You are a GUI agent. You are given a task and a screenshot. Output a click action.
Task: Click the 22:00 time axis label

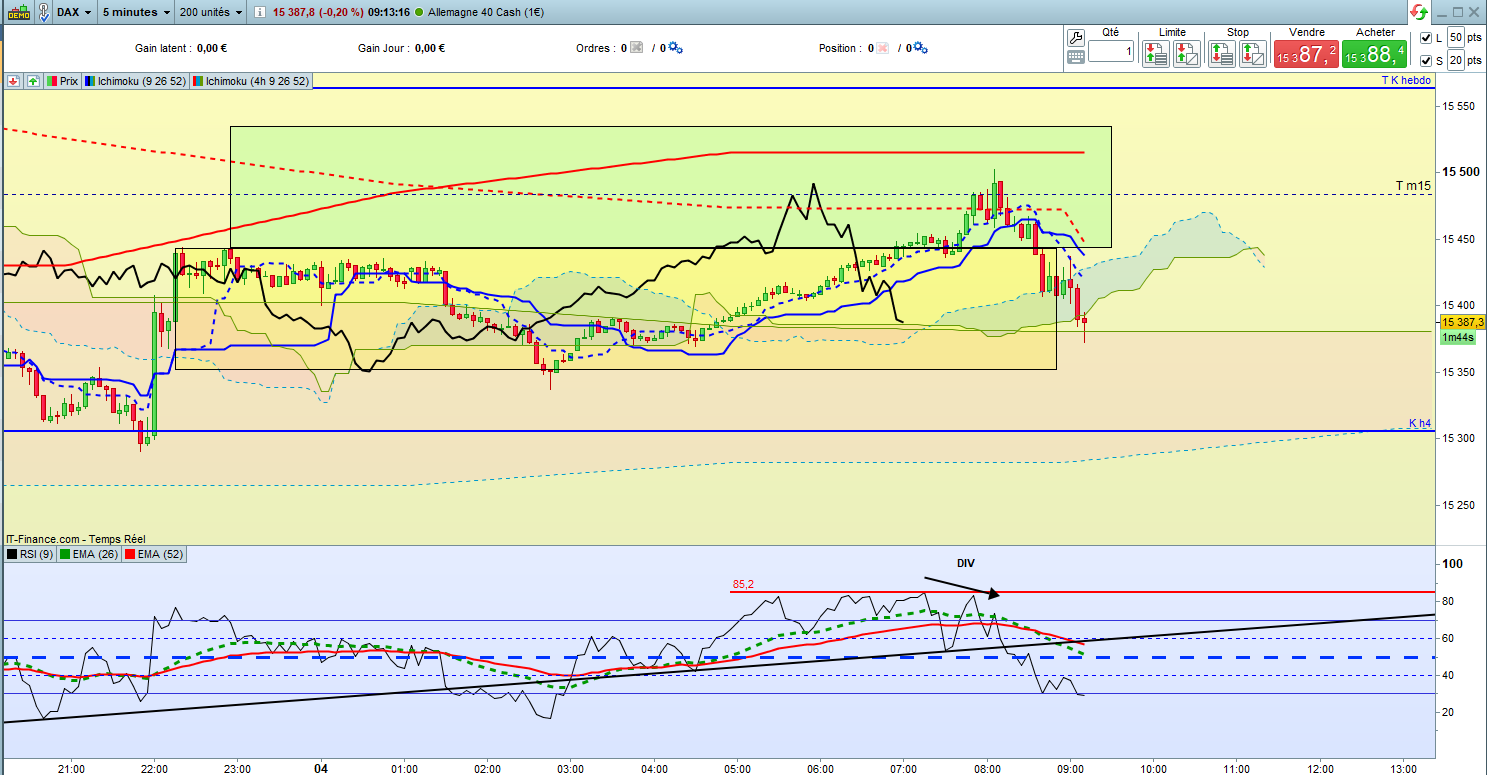click(153, 767)
